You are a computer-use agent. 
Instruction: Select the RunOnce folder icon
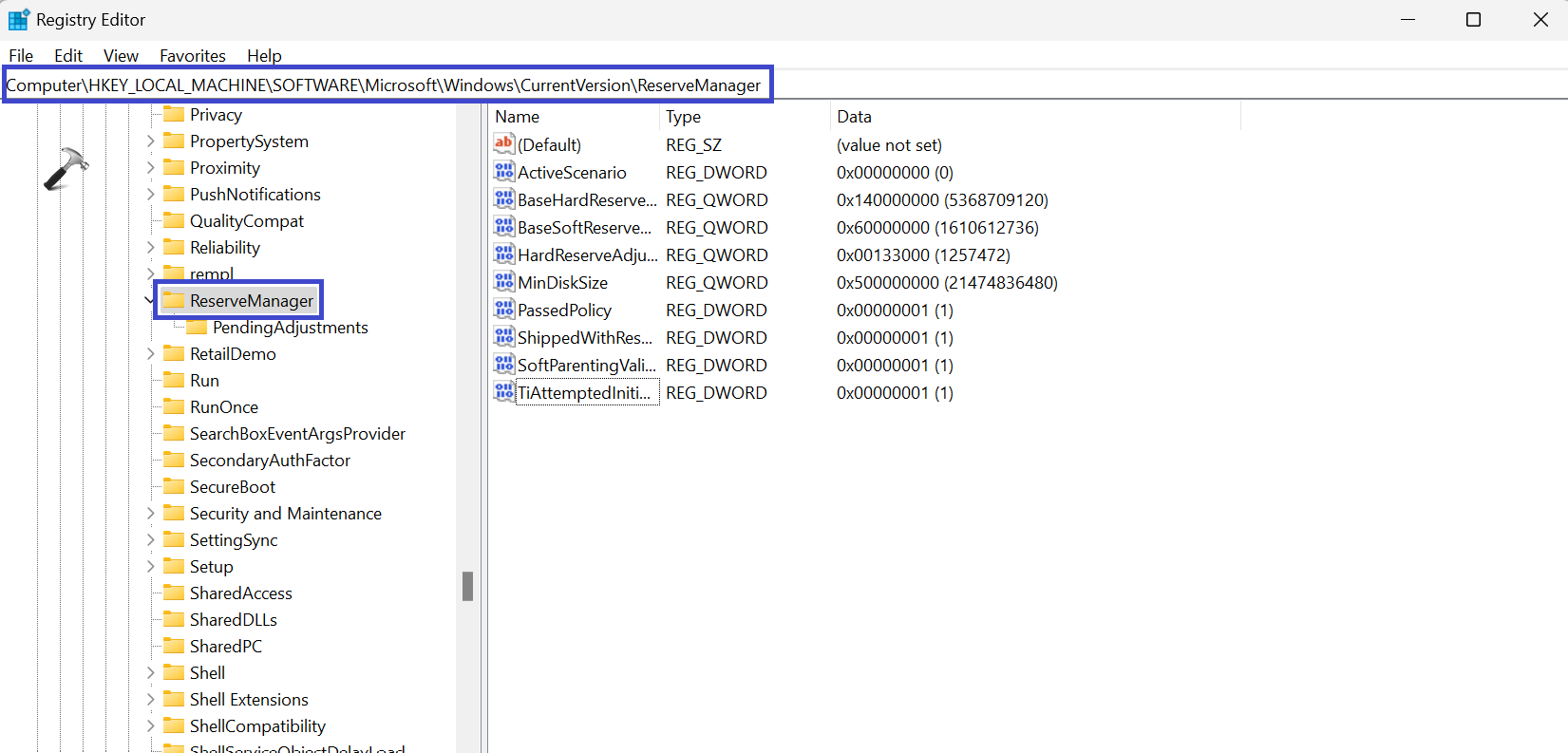(174, 406)
